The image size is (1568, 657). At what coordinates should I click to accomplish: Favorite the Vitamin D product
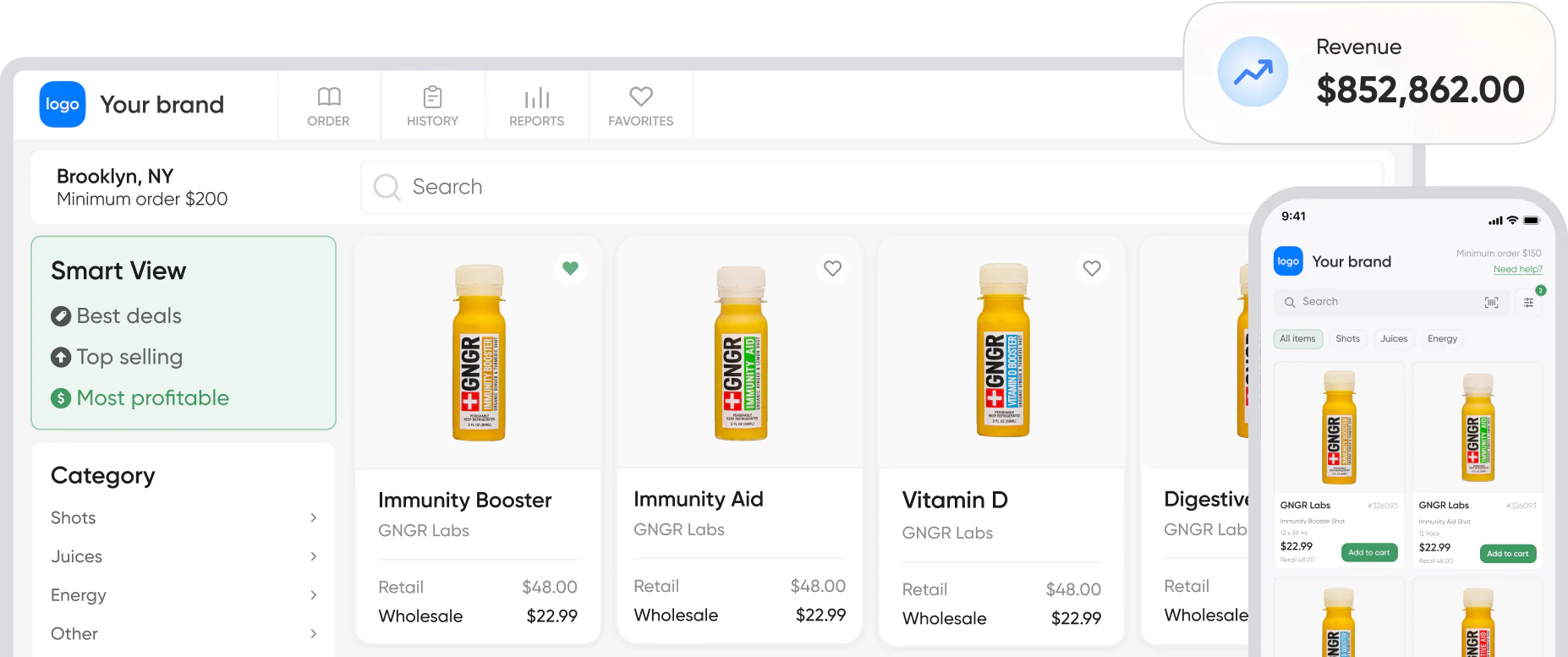click(x=1092, y=268)
